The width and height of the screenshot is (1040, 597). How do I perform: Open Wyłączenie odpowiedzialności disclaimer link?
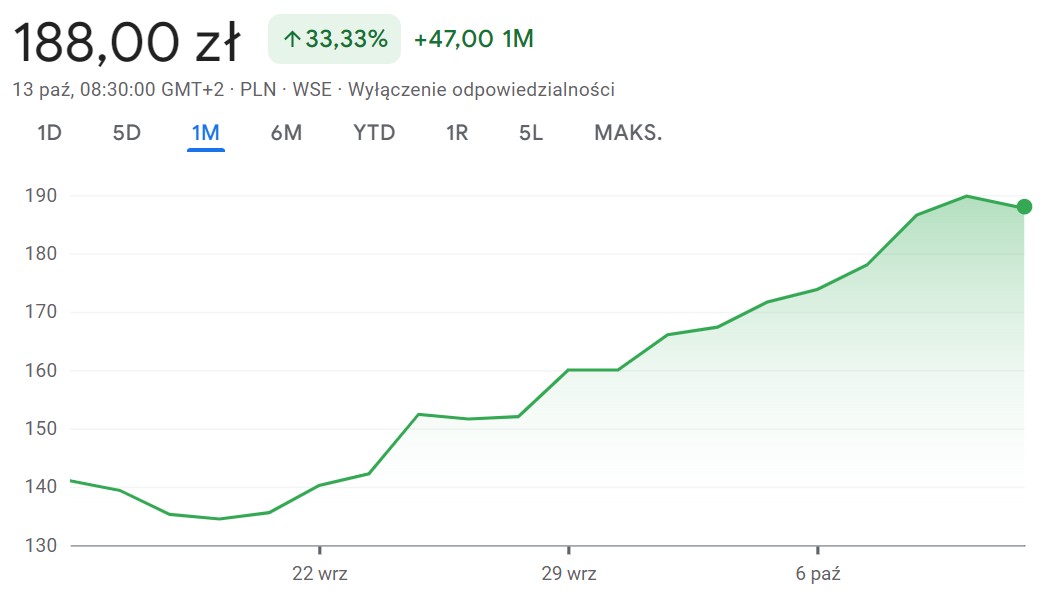pyautogui.click(x=481, y=90)
